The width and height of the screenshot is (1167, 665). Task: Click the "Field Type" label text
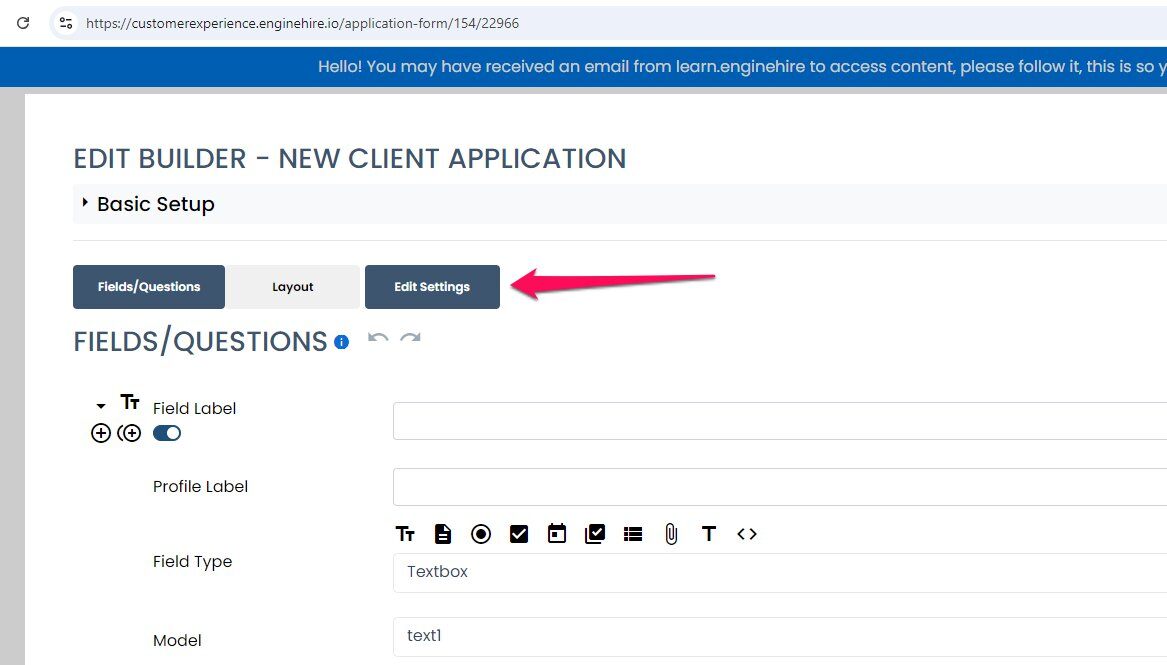point(192,562)
